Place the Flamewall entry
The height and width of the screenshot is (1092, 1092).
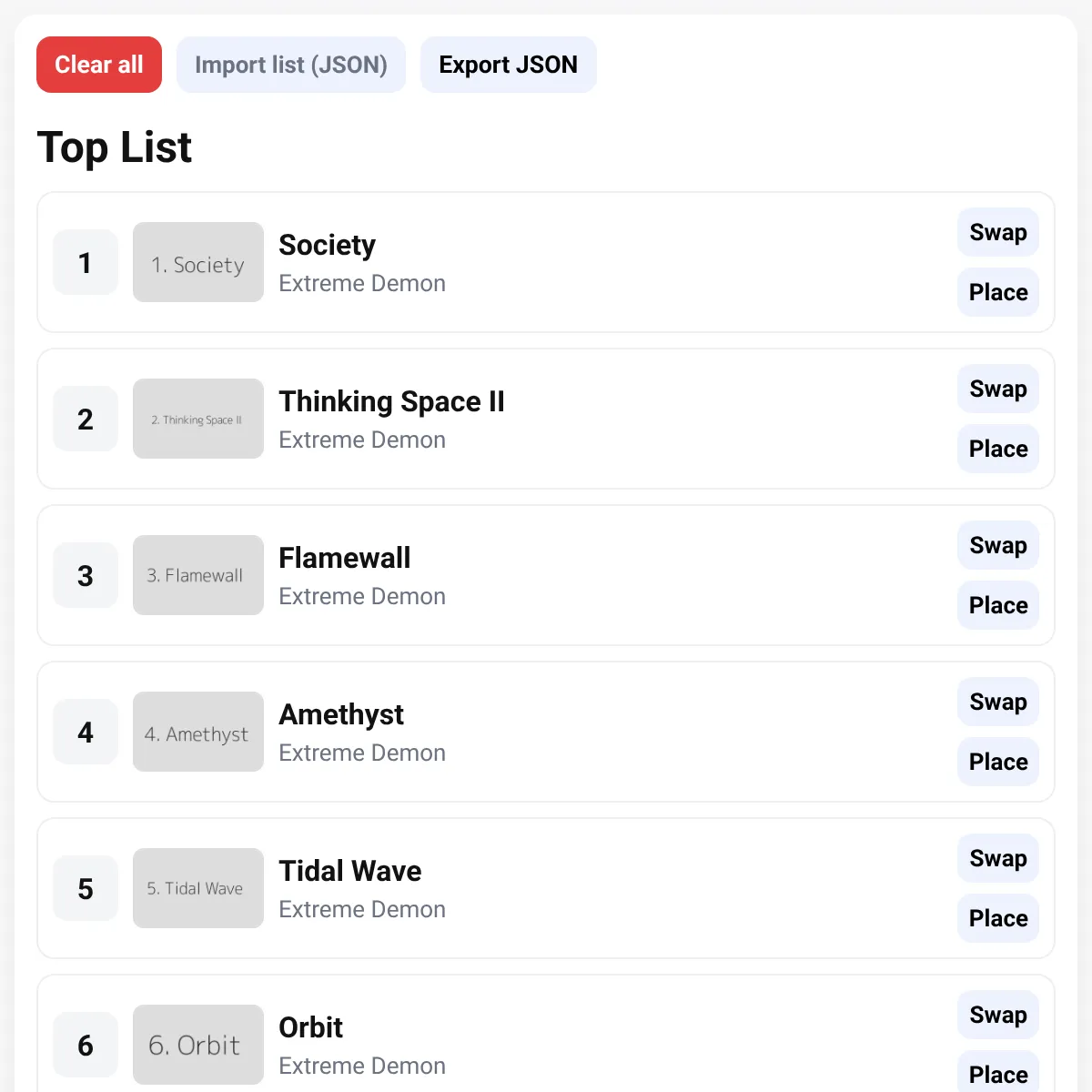click(998, 605)
